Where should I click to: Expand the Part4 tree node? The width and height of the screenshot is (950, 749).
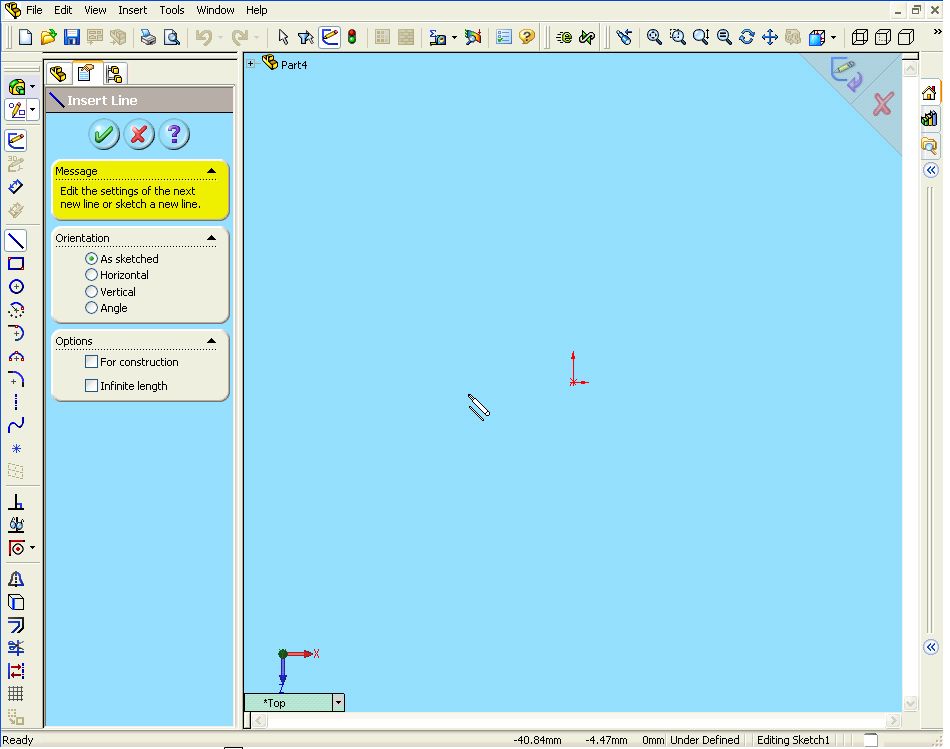coord(250,63)
